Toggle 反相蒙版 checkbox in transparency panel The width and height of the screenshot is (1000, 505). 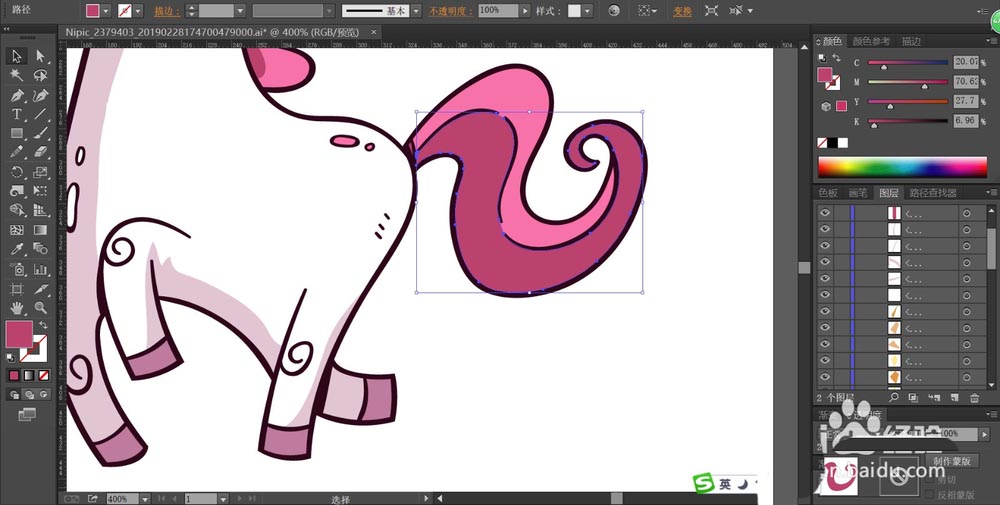pos(930,494)
